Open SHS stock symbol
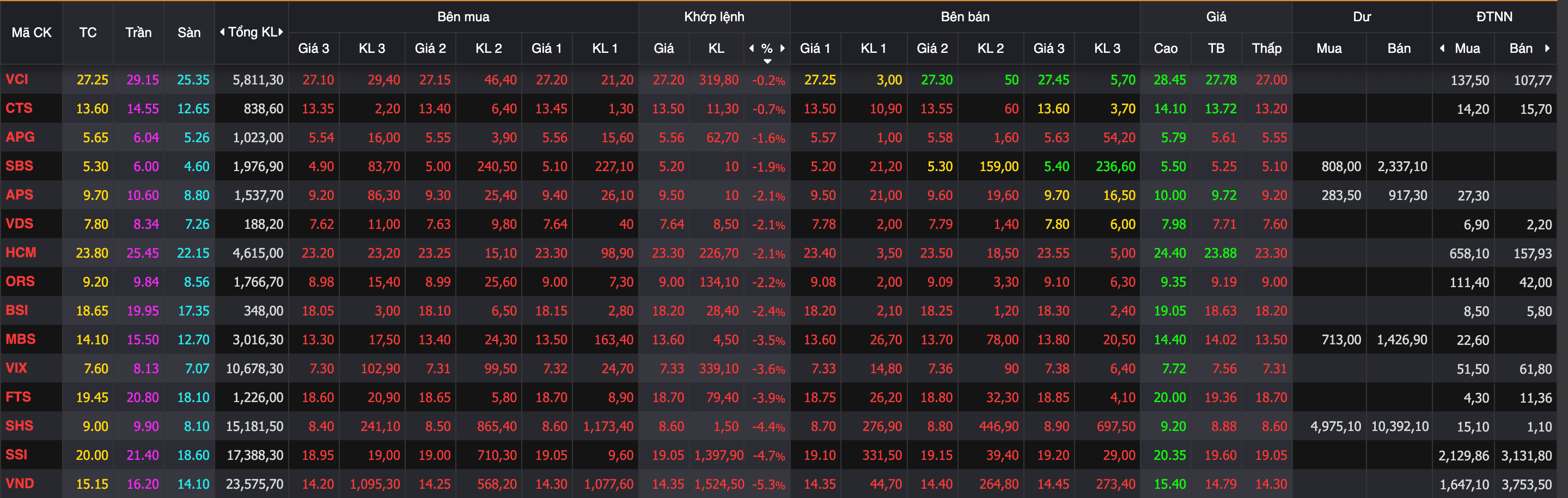Screen dimensions: 1568x498 [20, 426]
